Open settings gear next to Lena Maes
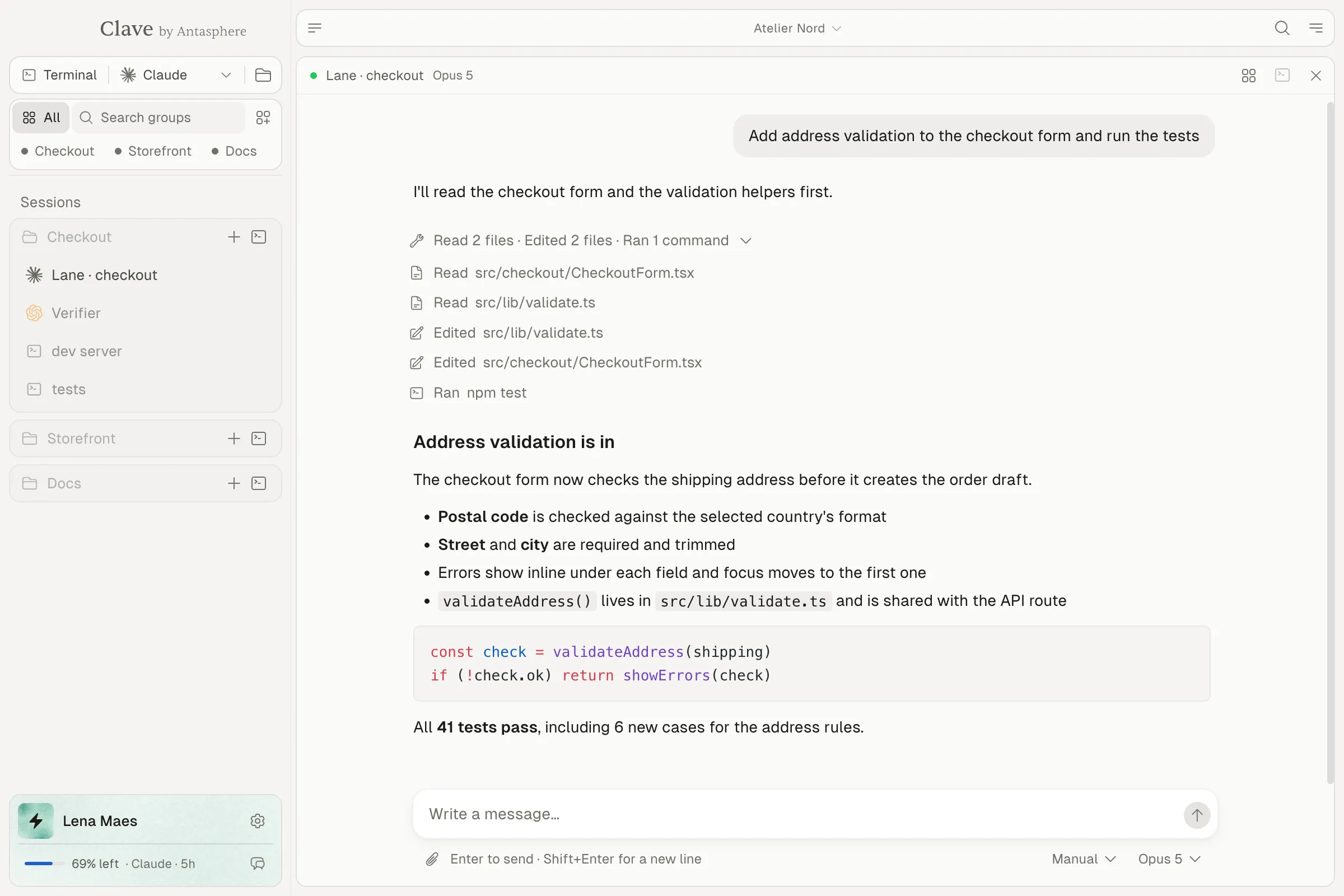The image size is (1344, 896). tap(258, 821)
